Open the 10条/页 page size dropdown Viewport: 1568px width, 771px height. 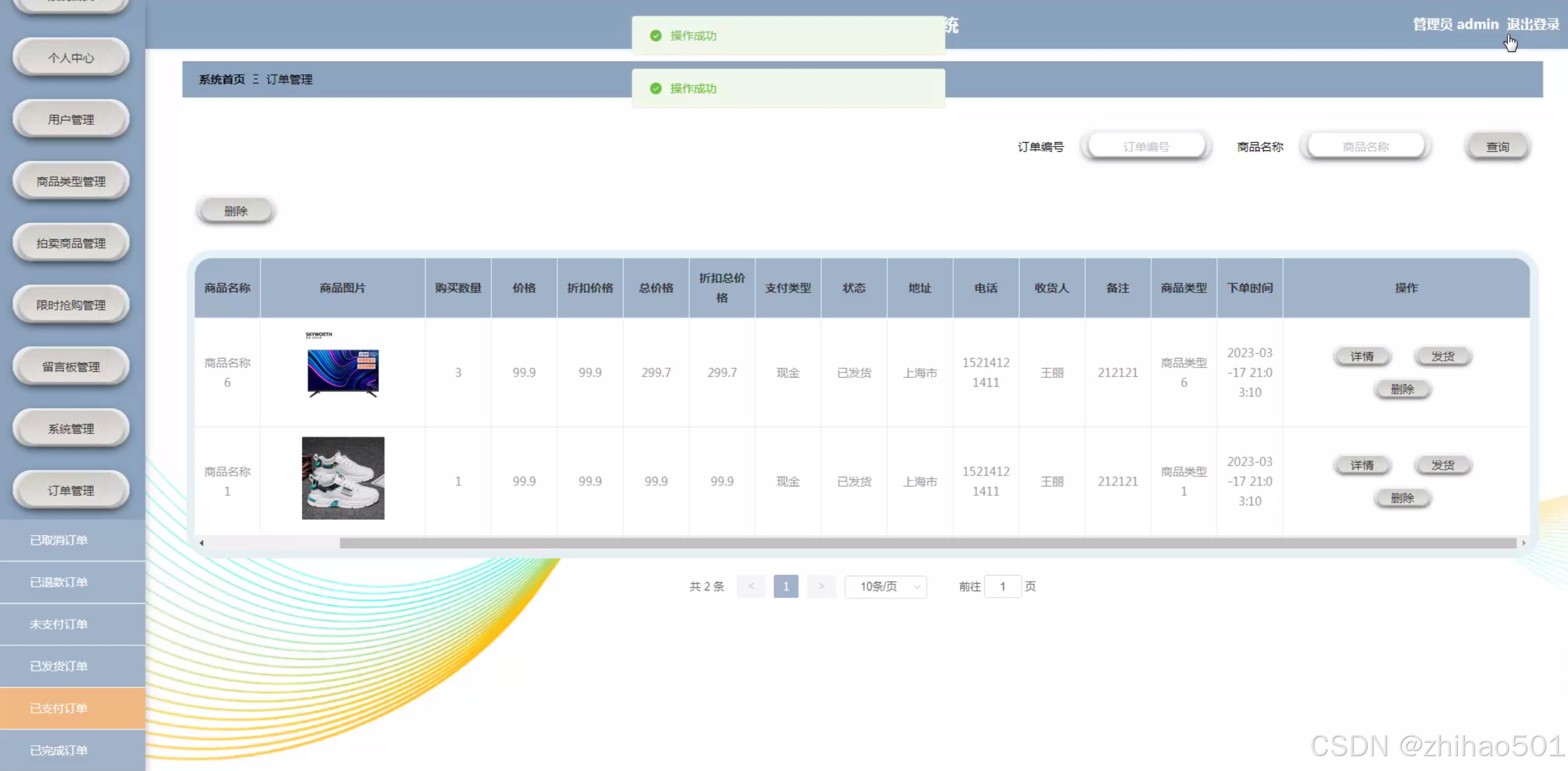coord(885,586)
